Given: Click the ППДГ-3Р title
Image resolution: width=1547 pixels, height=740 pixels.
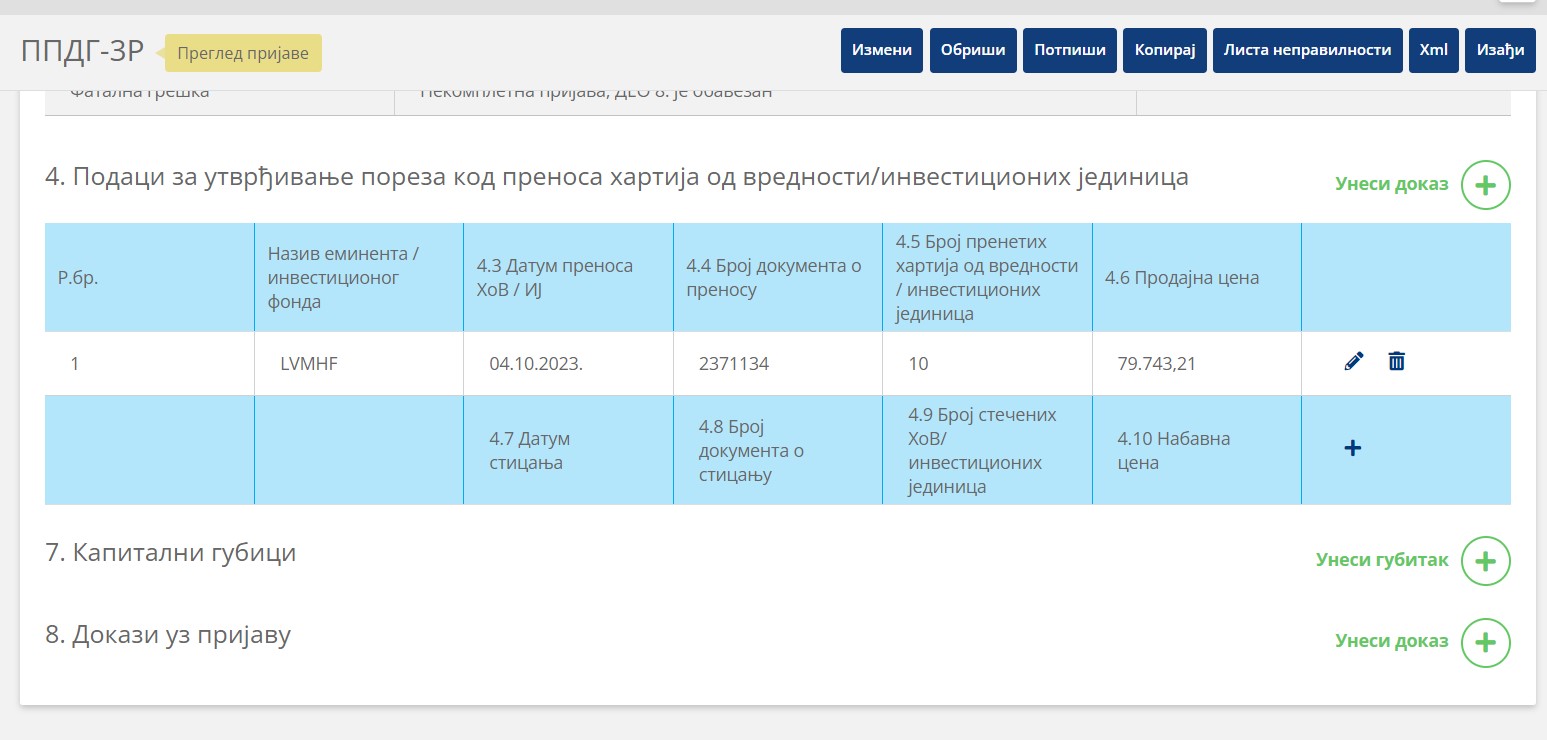Looking at the screenshot, I should click(83, 52).
